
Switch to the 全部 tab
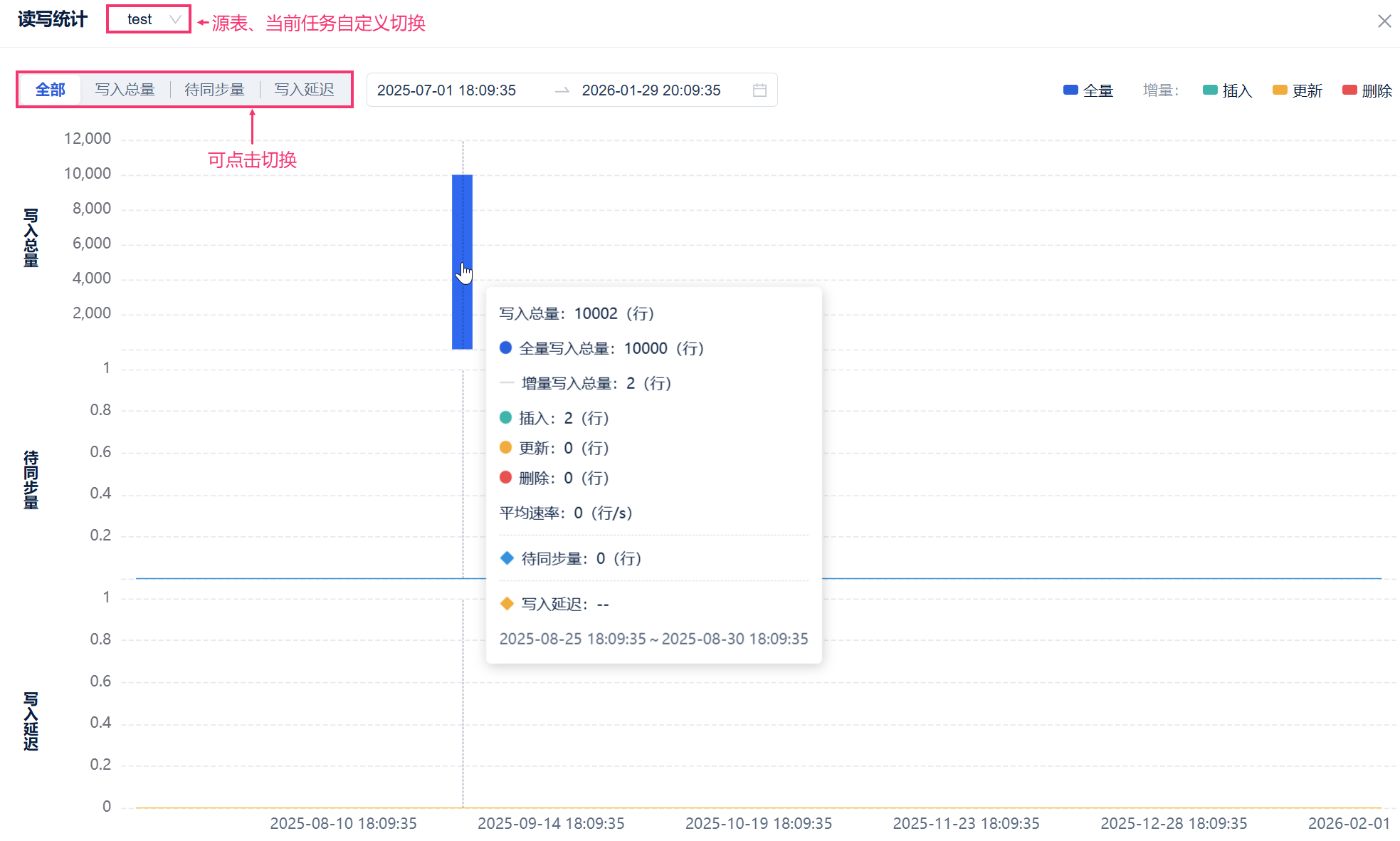(x=51, y=90)
